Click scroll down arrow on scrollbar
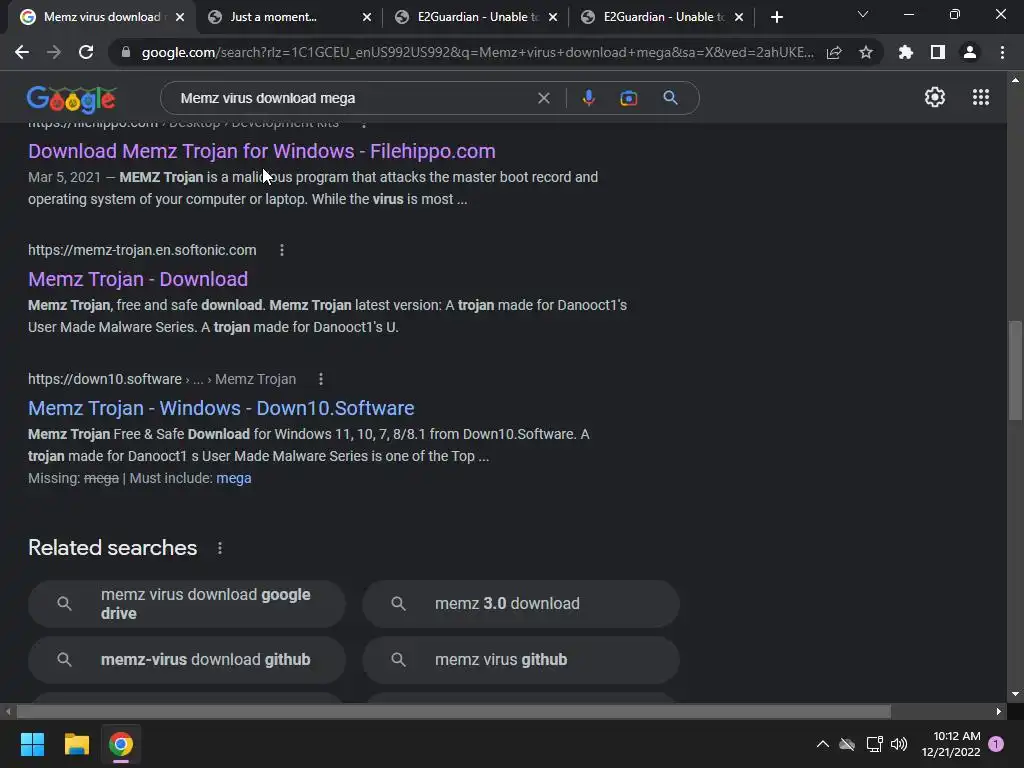The width and height of the screenshot is (1024, 768). click(1015, 694)
